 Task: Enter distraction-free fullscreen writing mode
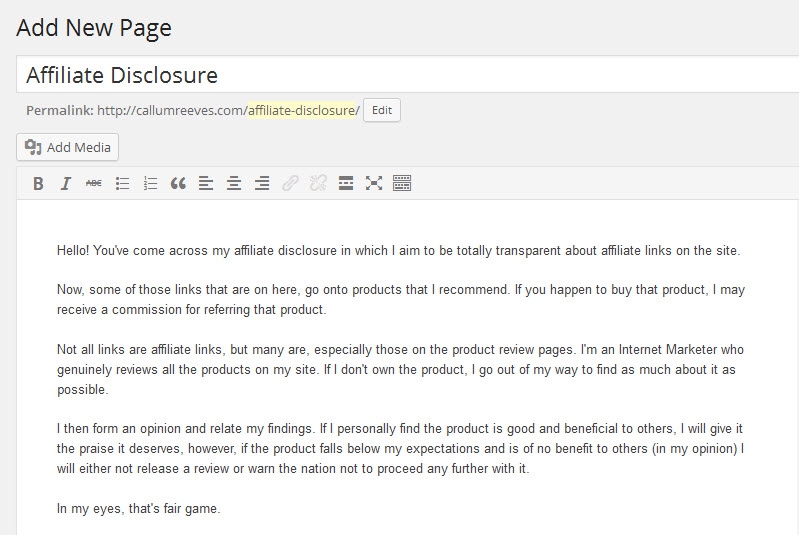pos(374,183)
